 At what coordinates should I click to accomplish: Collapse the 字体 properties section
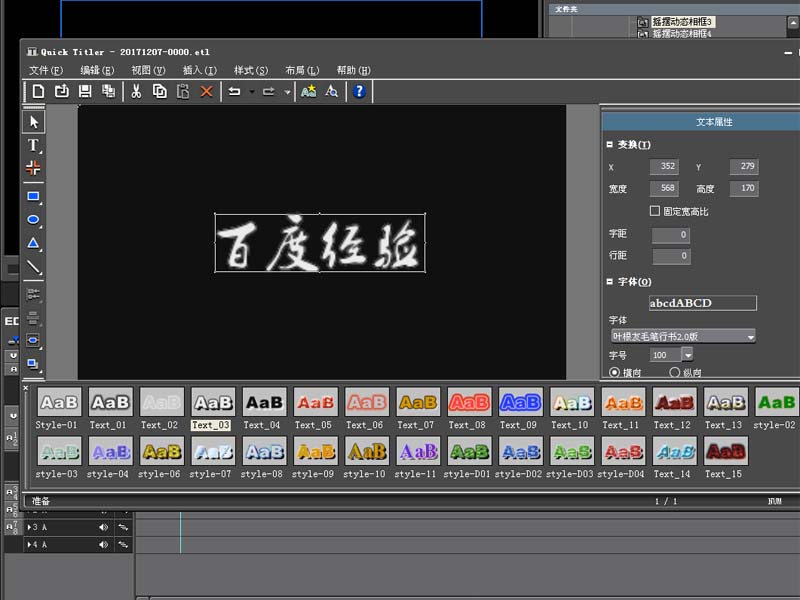[x=611, y=282]
